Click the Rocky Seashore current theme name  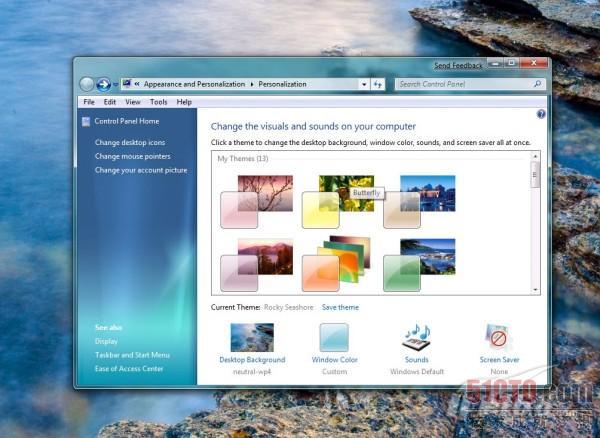(289, 307)
